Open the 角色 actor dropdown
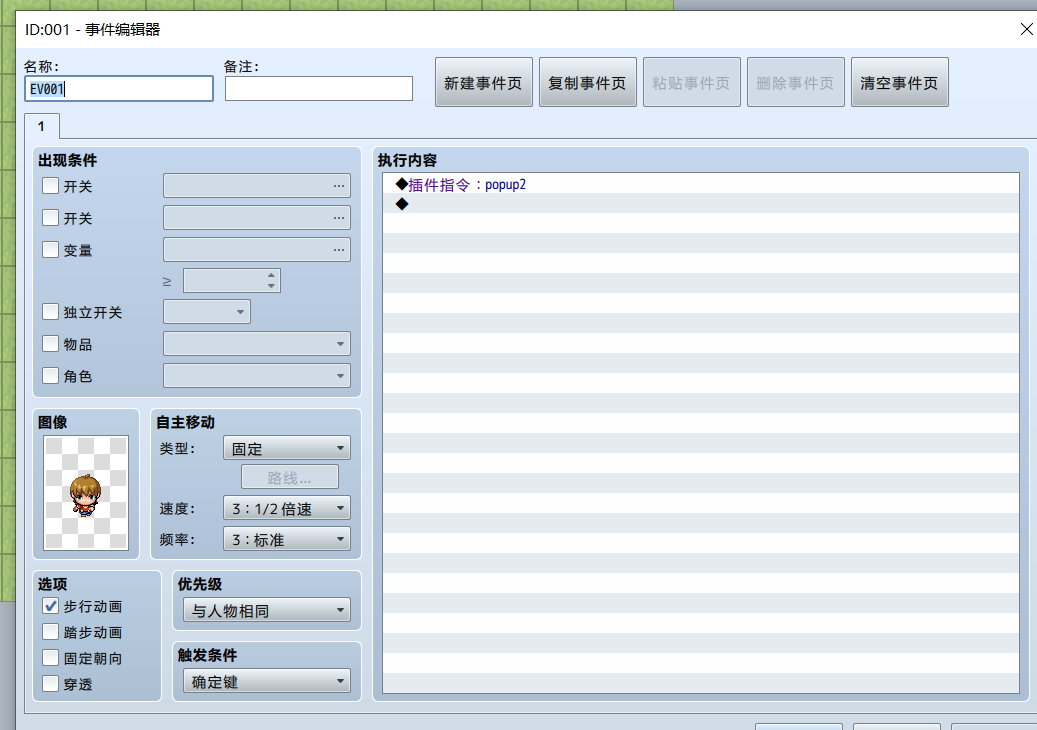Viewport: 1037px width, 730px height. (x=257, y=376)
